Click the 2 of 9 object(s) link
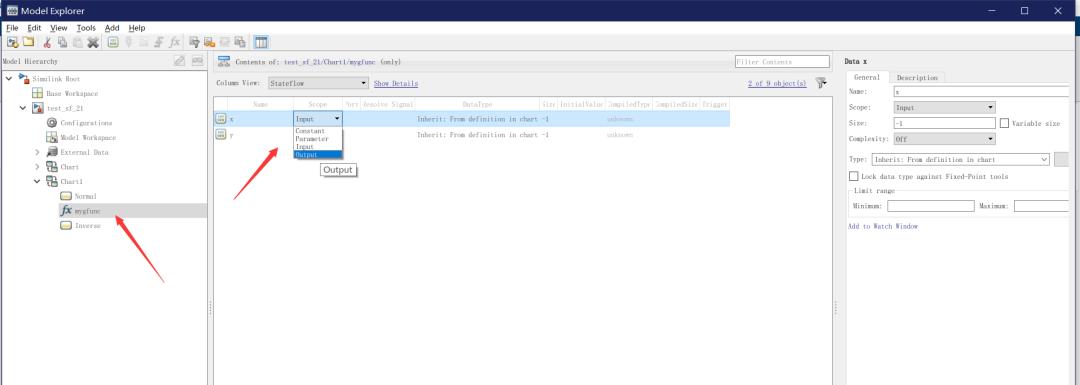Viewport: 1080px width, 385px height. coord(777,83)
